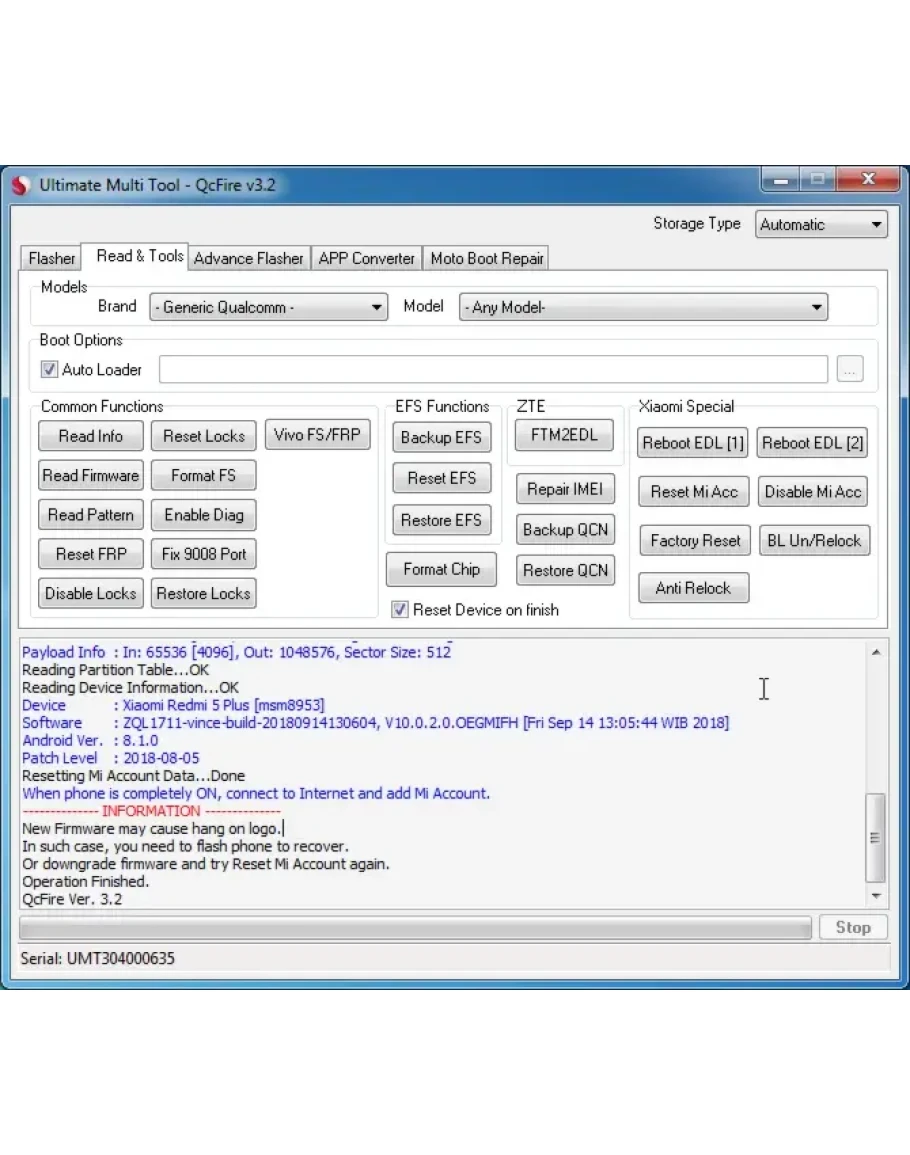The image size is (910, 1155).
Task: Uncheck Reset Device on finish
Action: [x=400, y=609]
